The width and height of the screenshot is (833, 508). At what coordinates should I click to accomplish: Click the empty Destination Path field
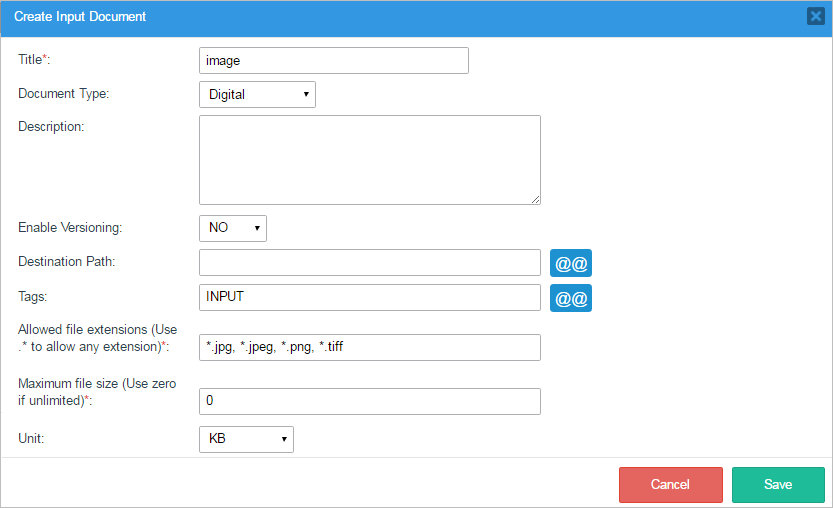[369, 263]
